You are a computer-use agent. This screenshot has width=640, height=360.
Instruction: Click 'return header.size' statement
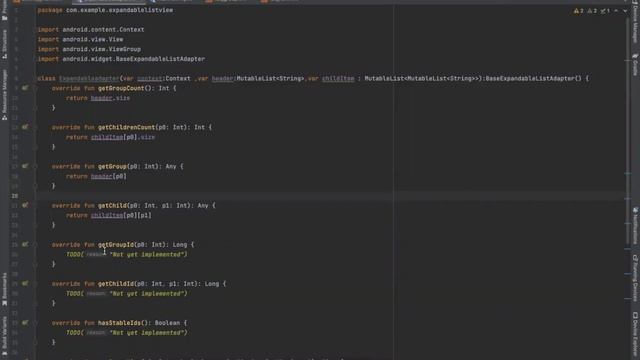pyautogui.click(x=98, y=98)
